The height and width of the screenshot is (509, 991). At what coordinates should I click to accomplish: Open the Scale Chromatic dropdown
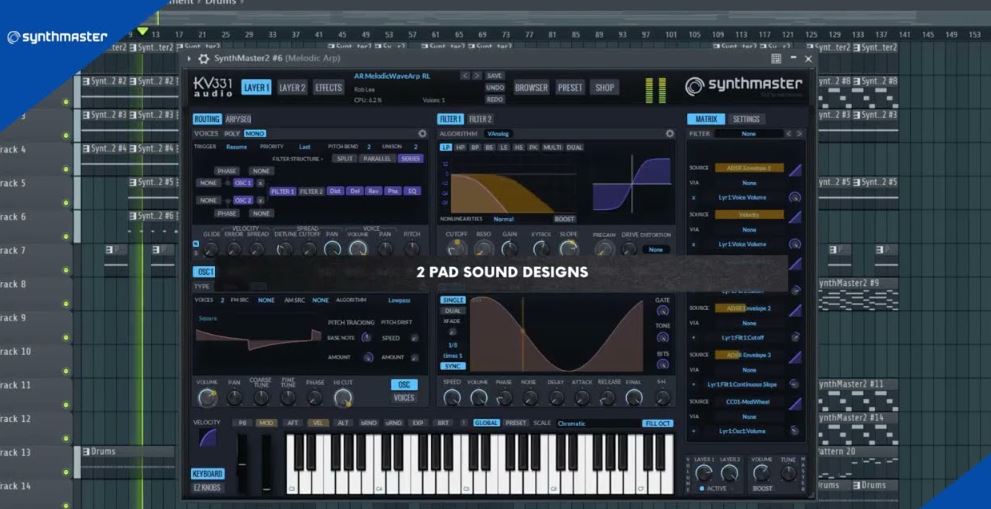click(597, 423)
